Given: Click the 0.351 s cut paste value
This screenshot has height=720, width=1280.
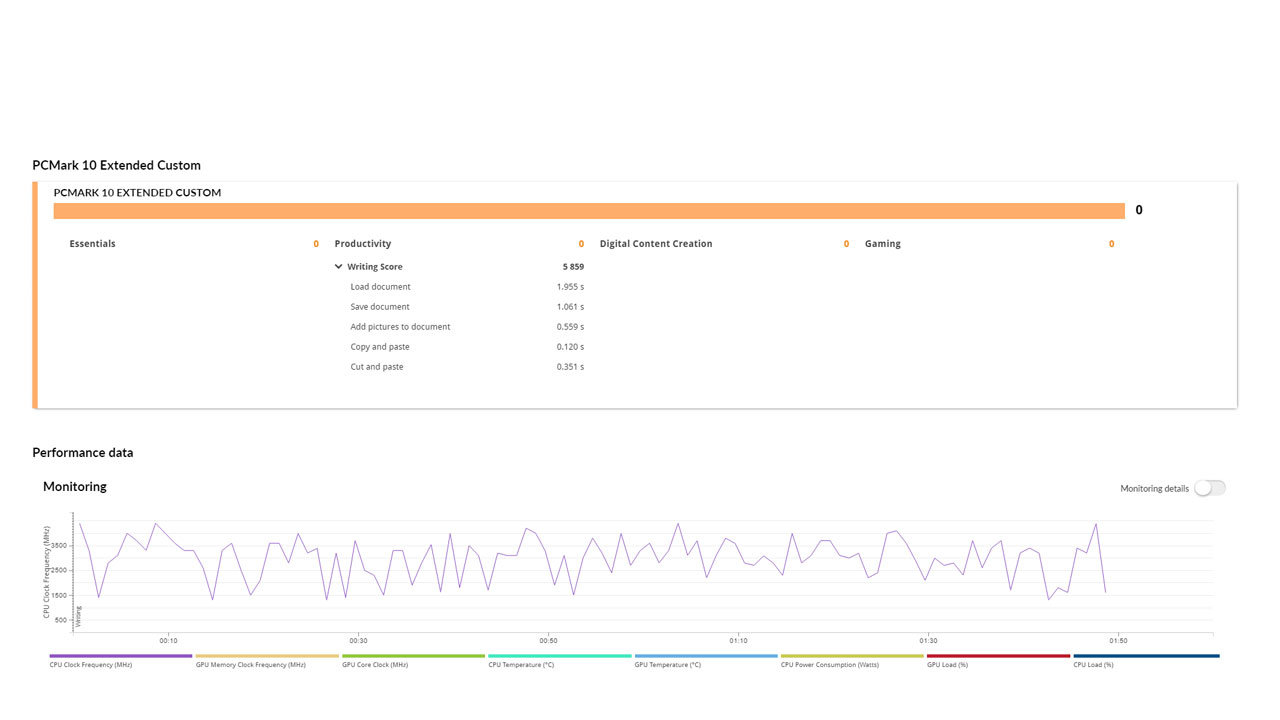Looking at the screenshot, I should [x=570, y=367].
